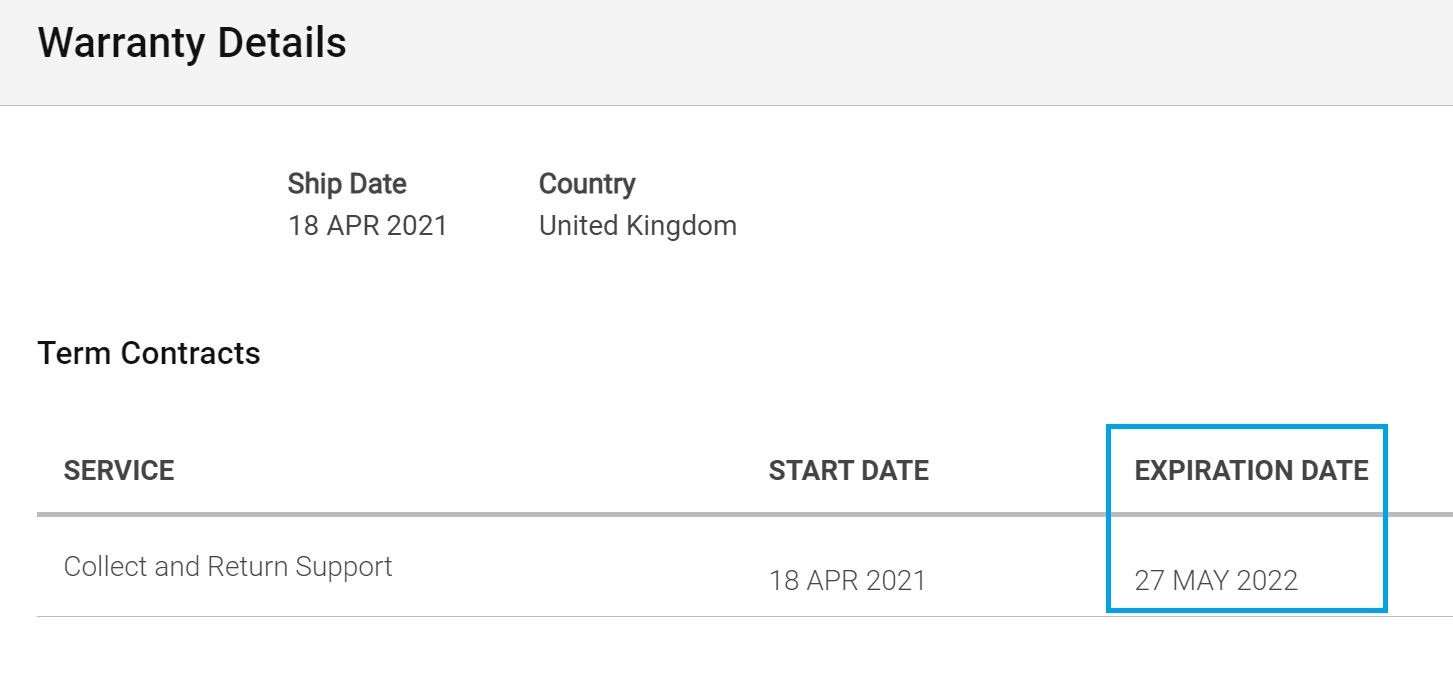Select the Ship Date label
This screenshot has height=682, width=1453.
(347, 184)
